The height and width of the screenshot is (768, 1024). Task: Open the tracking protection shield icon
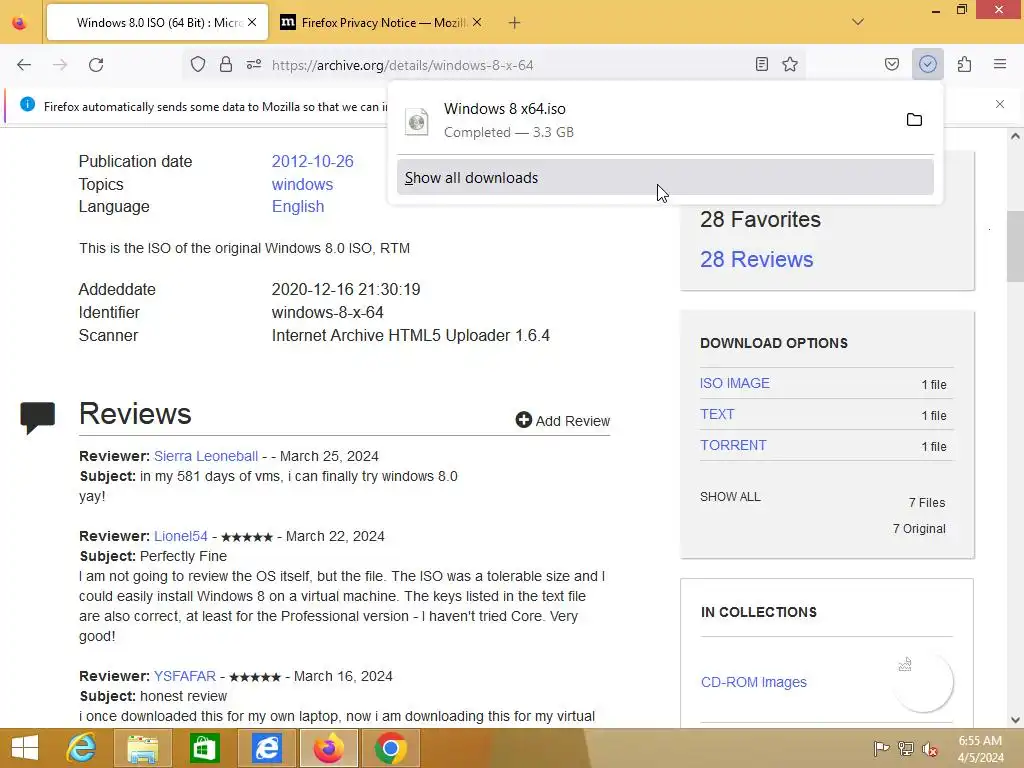198,64
